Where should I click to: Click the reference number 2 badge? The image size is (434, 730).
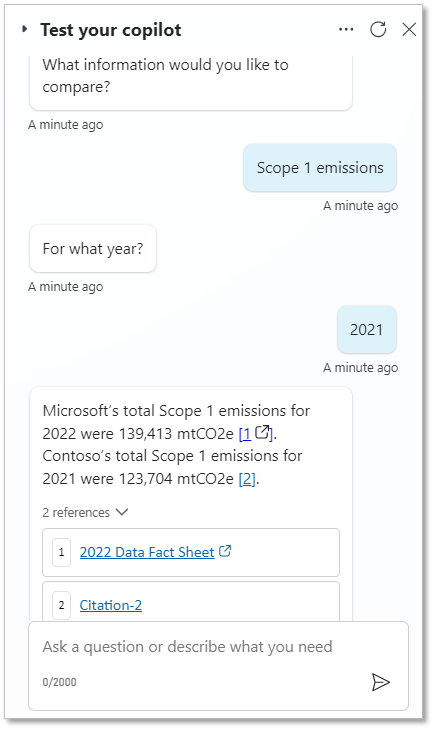tap(61, 605)
